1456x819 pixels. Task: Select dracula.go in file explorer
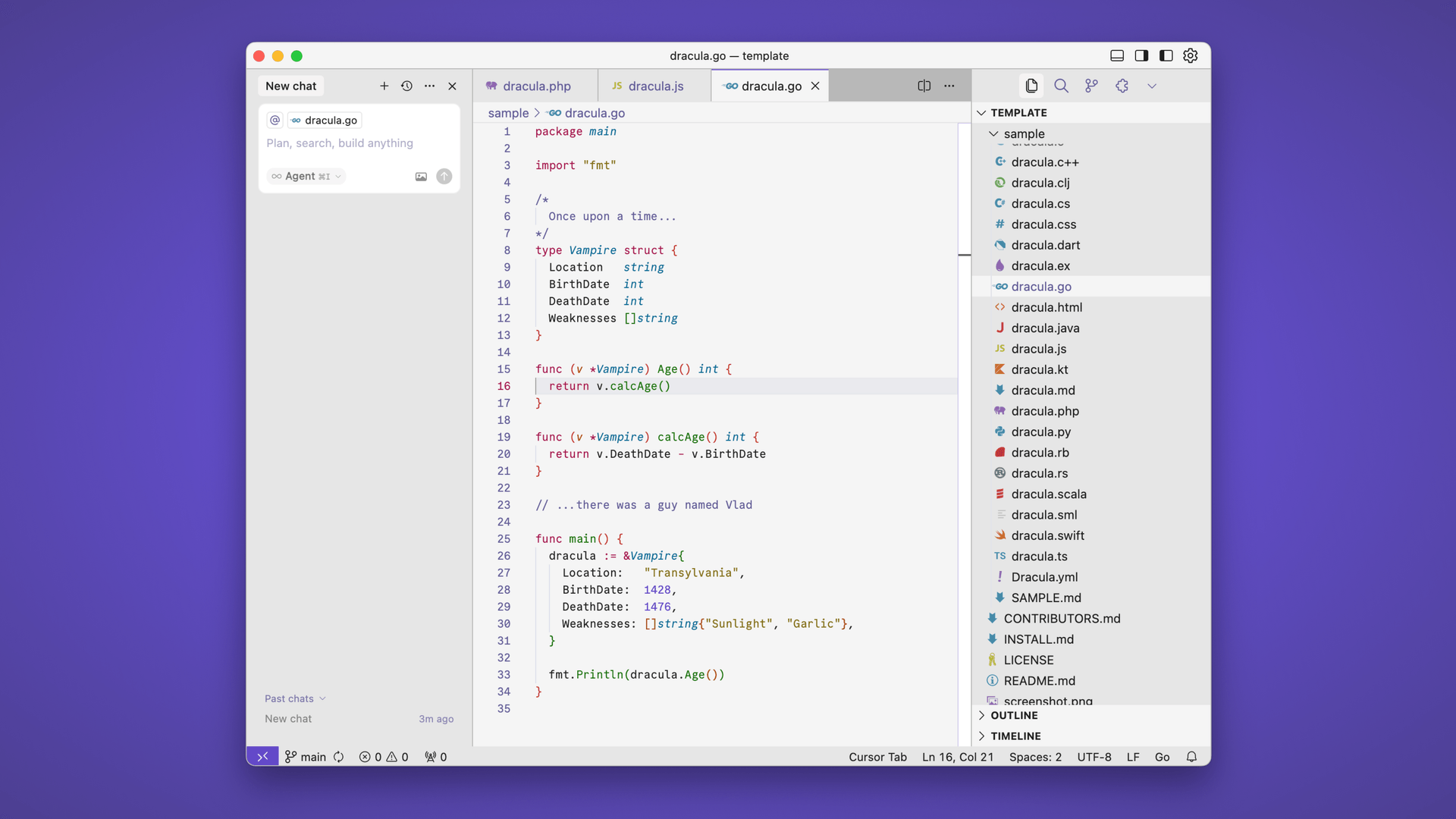coord(1091,287)
